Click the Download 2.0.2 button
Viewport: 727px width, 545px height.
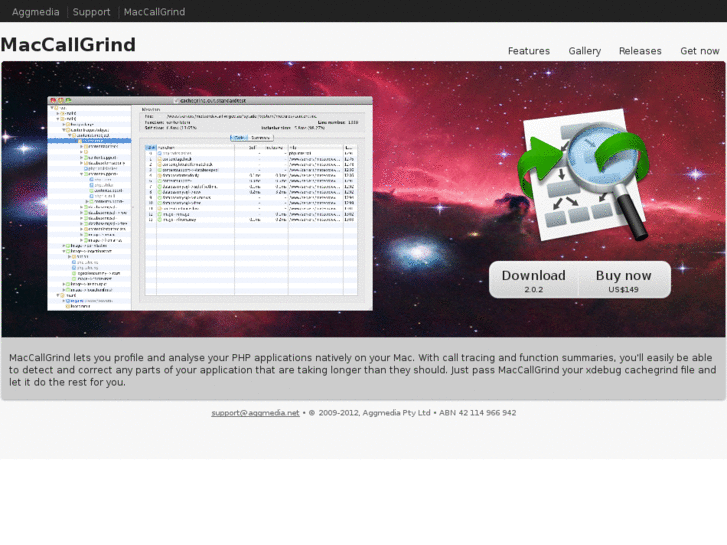[x=534, y=280]
